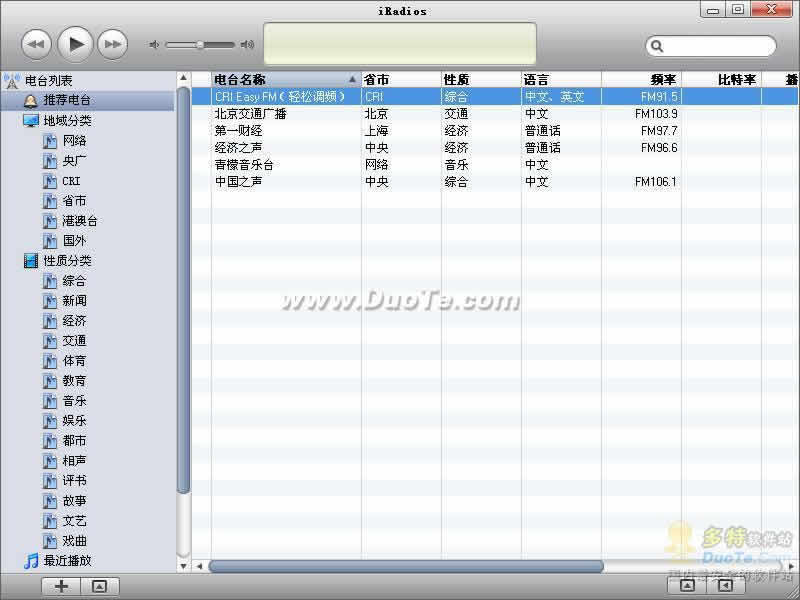
Task: Select the 北京交通广播 station row
Action: point(495,114)
